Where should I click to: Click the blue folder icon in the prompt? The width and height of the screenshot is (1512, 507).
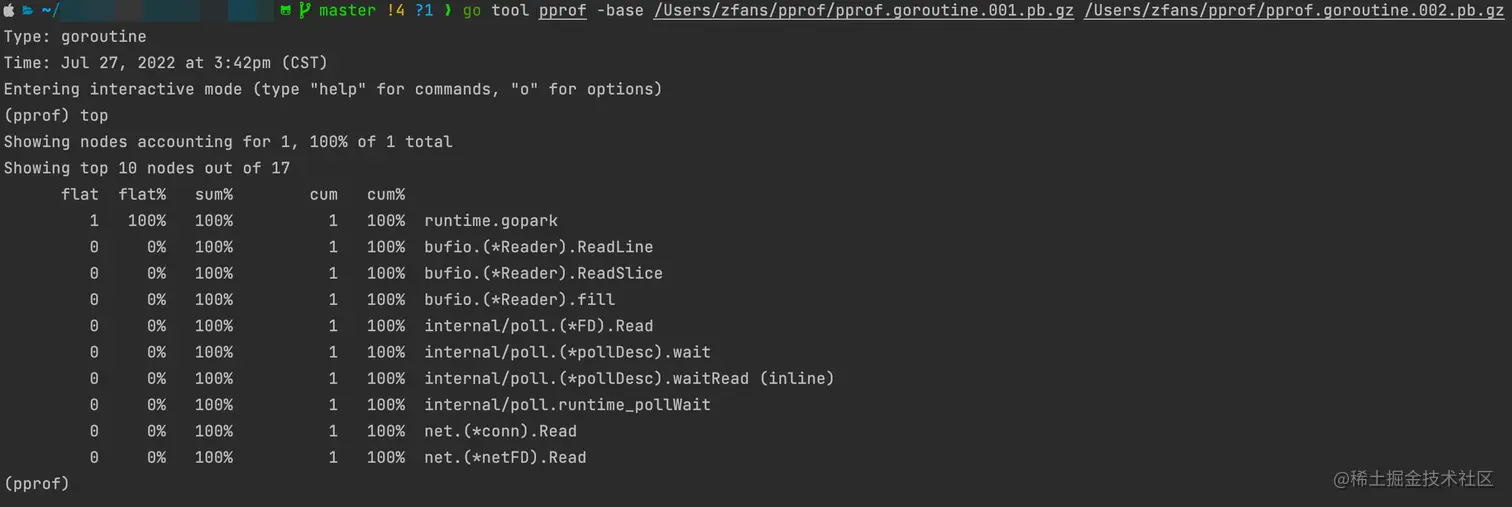(27, 11)
